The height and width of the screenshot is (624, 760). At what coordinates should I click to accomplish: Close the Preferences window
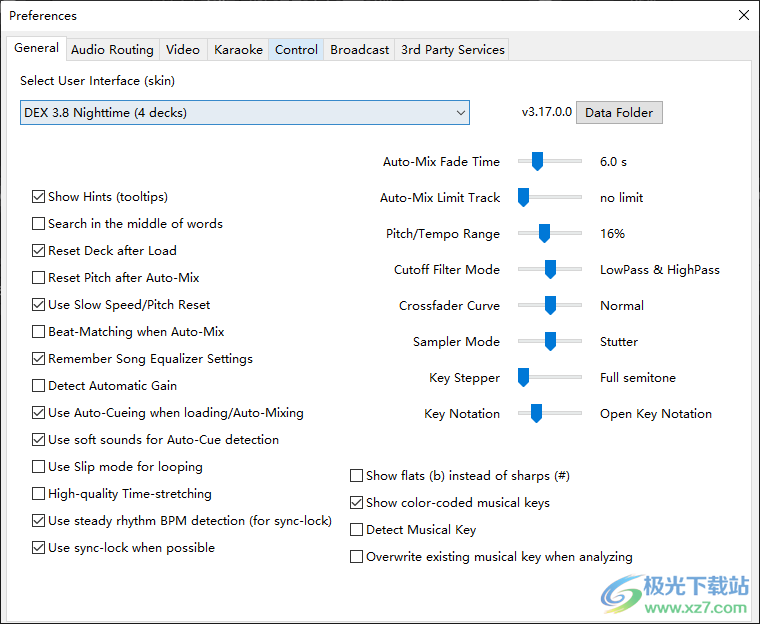pyautogui.click(x=744, y=15)
